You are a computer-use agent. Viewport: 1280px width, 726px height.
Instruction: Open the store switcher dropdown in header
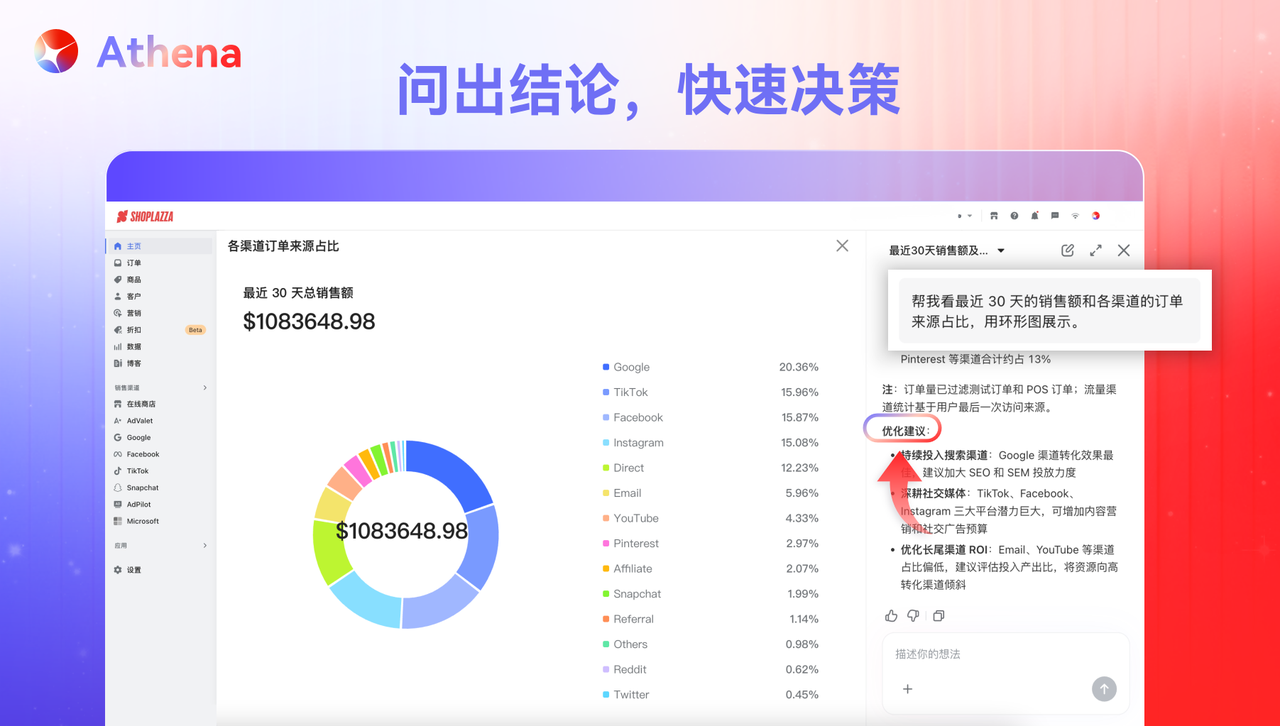pyautogui.click(x=965, y=216)
